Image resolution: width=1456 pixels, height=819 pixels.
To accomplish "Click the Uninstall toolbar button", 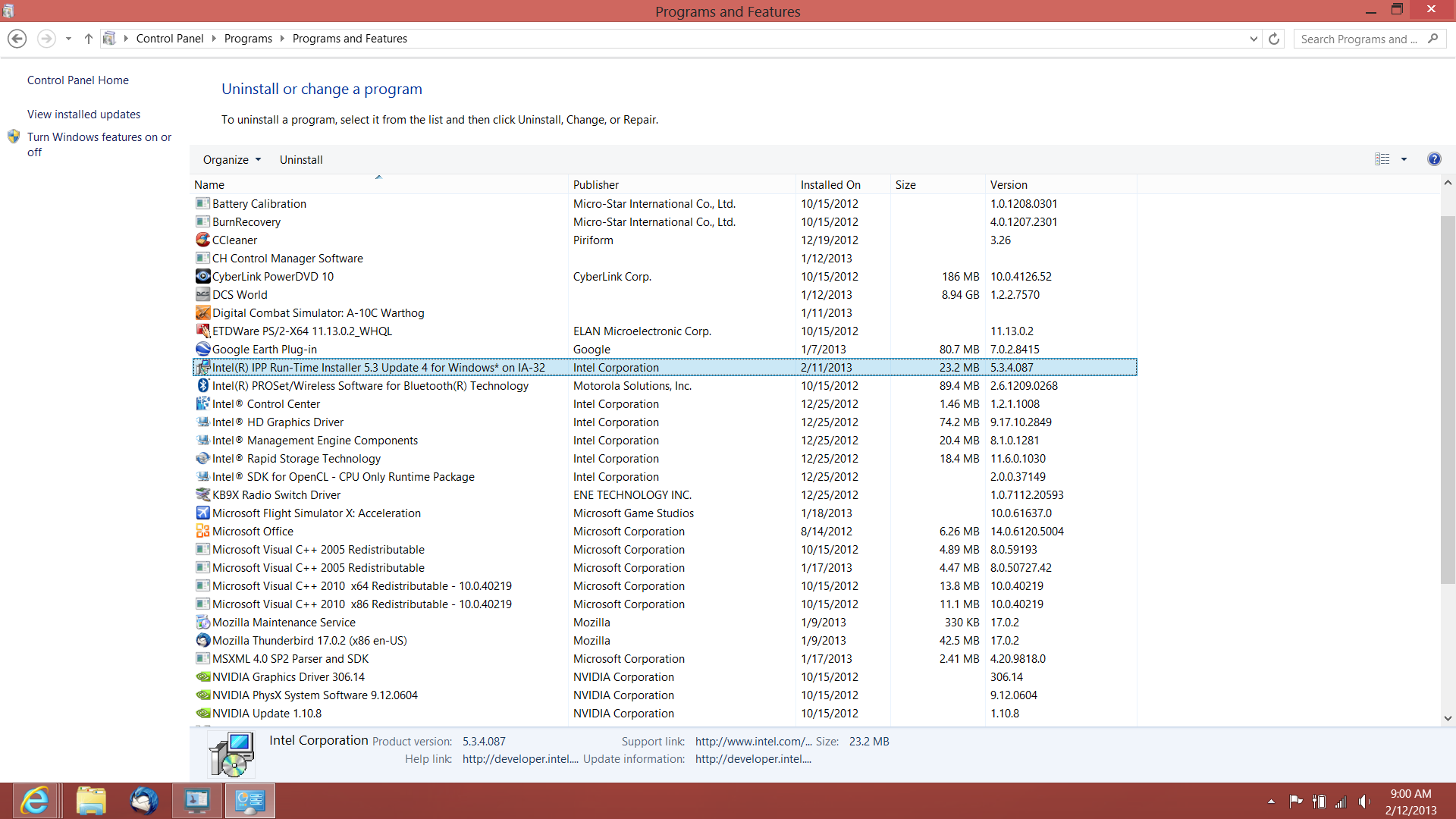I will tap(301, 159).
